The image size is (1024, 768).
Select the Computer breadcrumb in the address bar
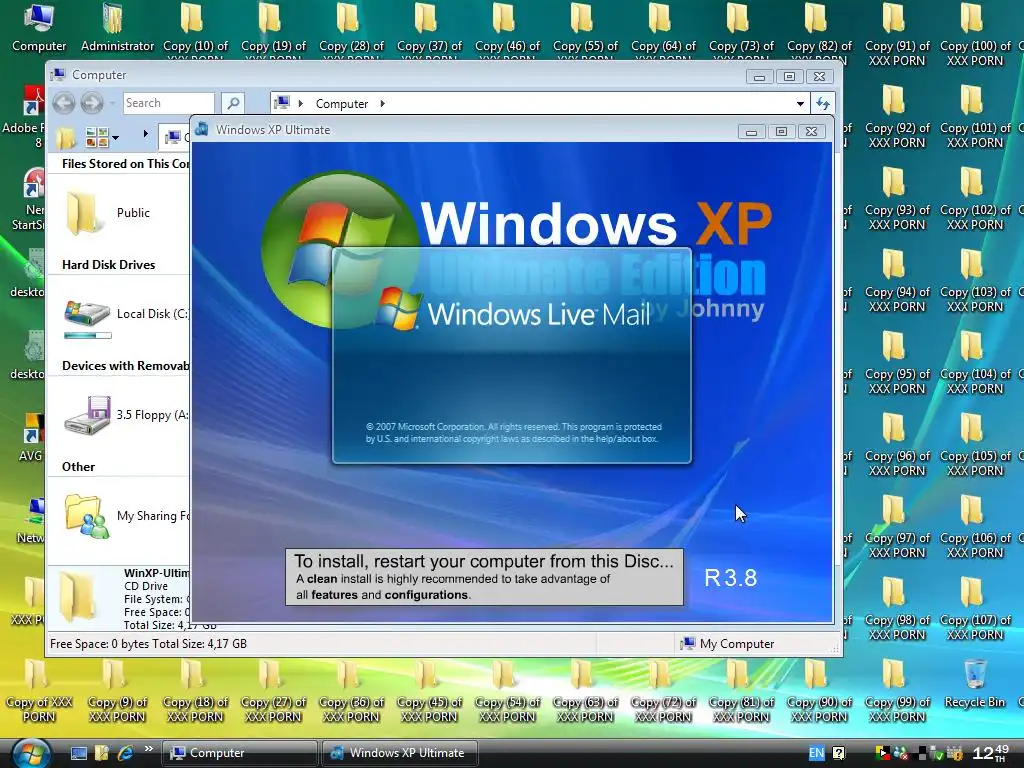pos(342,103)
